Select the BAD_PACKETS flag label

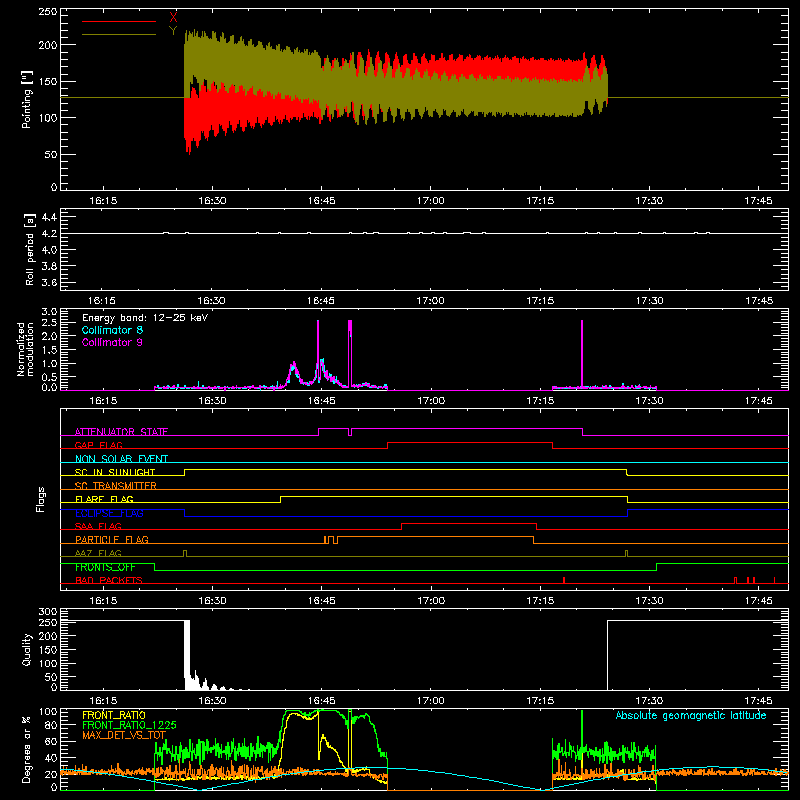(x=109, y=580)
